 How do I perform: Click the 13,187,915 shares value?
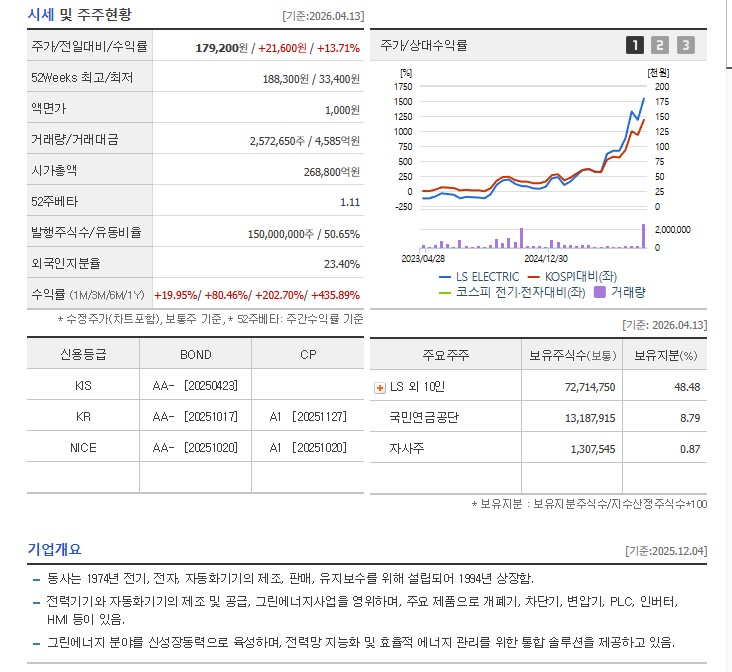(590, 418)
